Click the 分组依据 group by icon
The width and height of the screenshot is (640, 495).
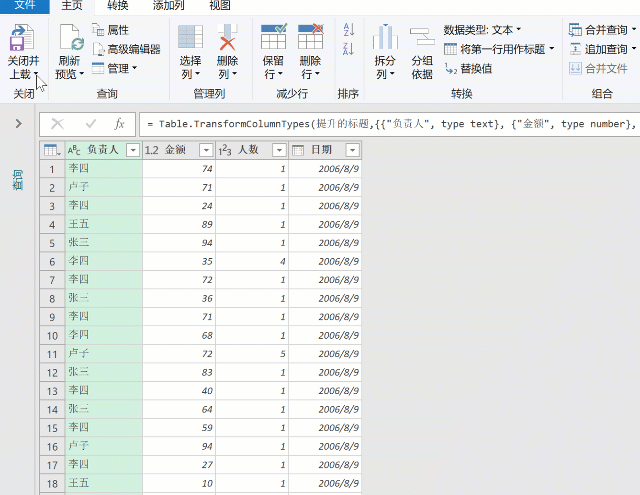click(422, 38)
